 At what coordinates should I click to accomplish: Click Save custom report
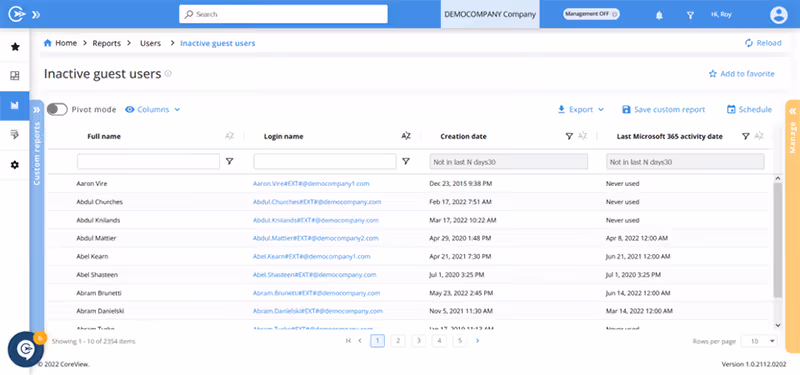point(663,109)
